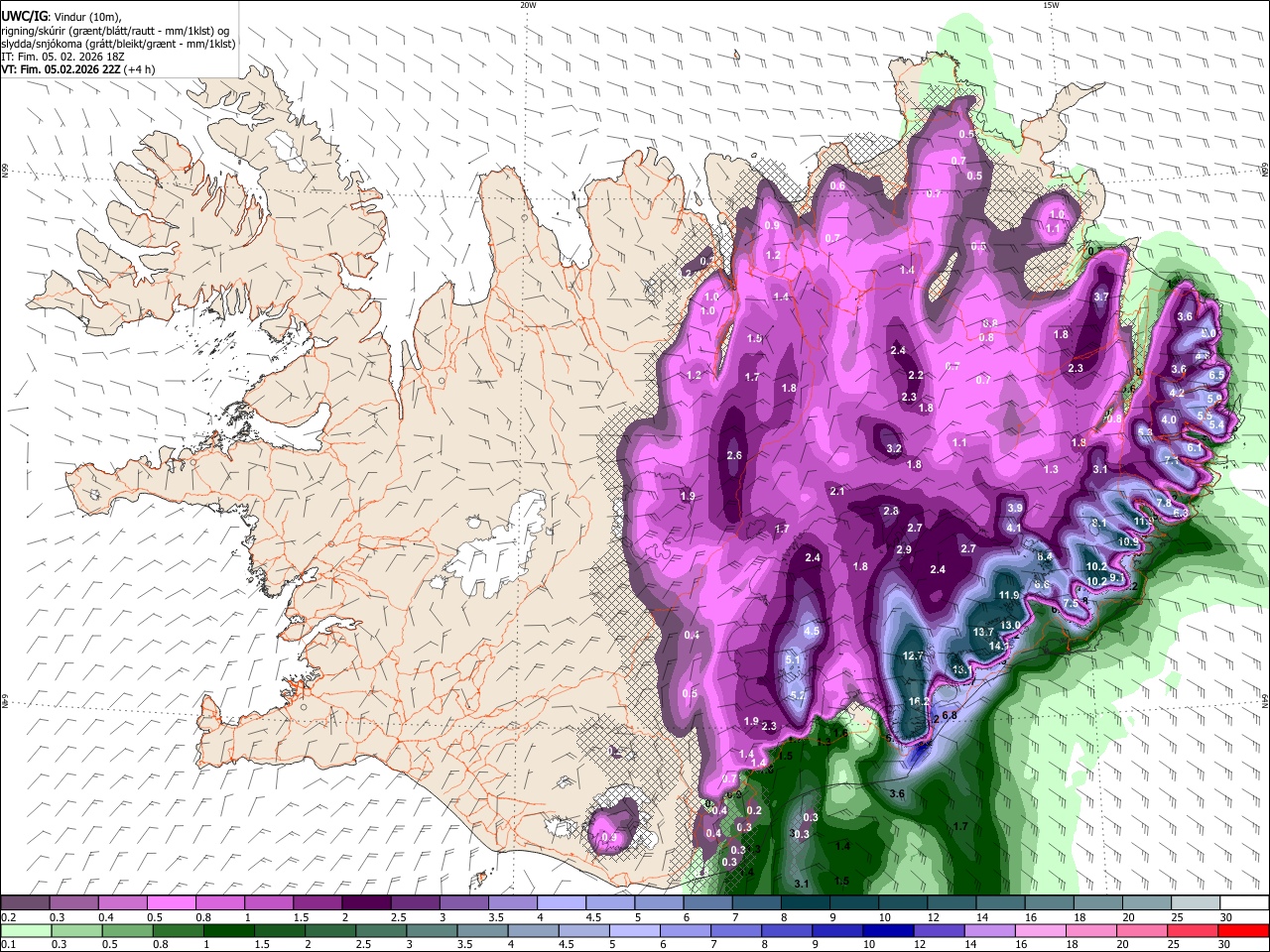Click the 16.2 precipitation value on the map

tap(920, 701)
